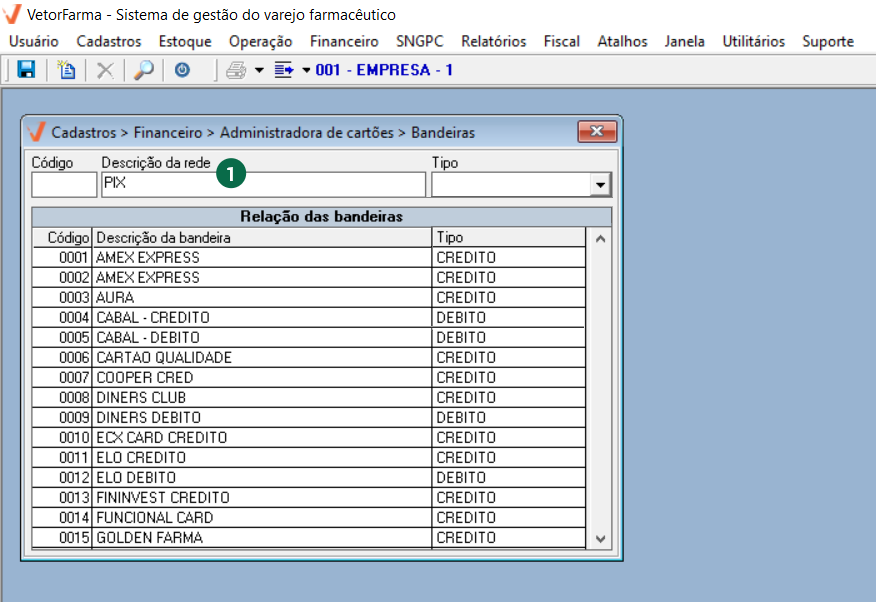Screen dimensions: 876x602
Task: Select the FININVEST CREDITO row
Action: click(x=309, y=498)
